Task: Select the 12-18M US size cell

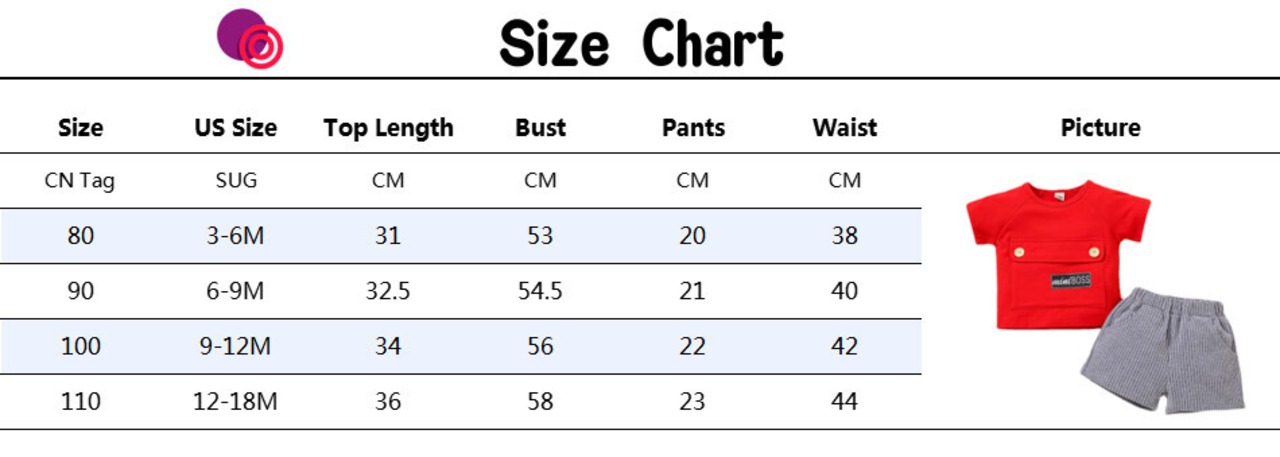Action: click(236, 402)
